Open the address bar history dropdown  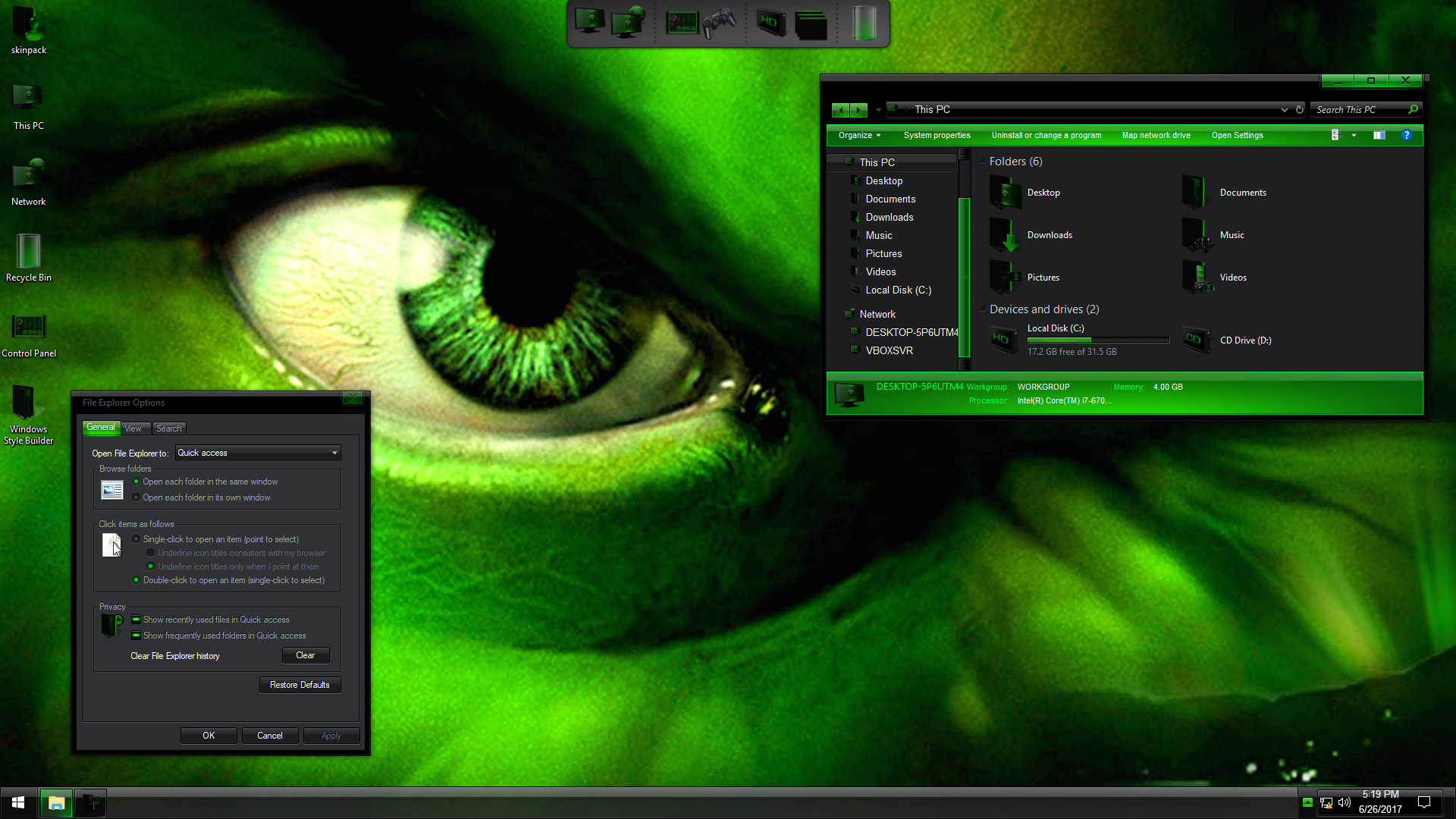pyautogui.click(x=1284, y=110)
